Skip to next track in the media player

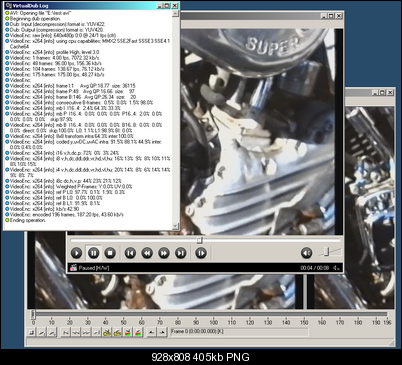(x=181, y=253)
